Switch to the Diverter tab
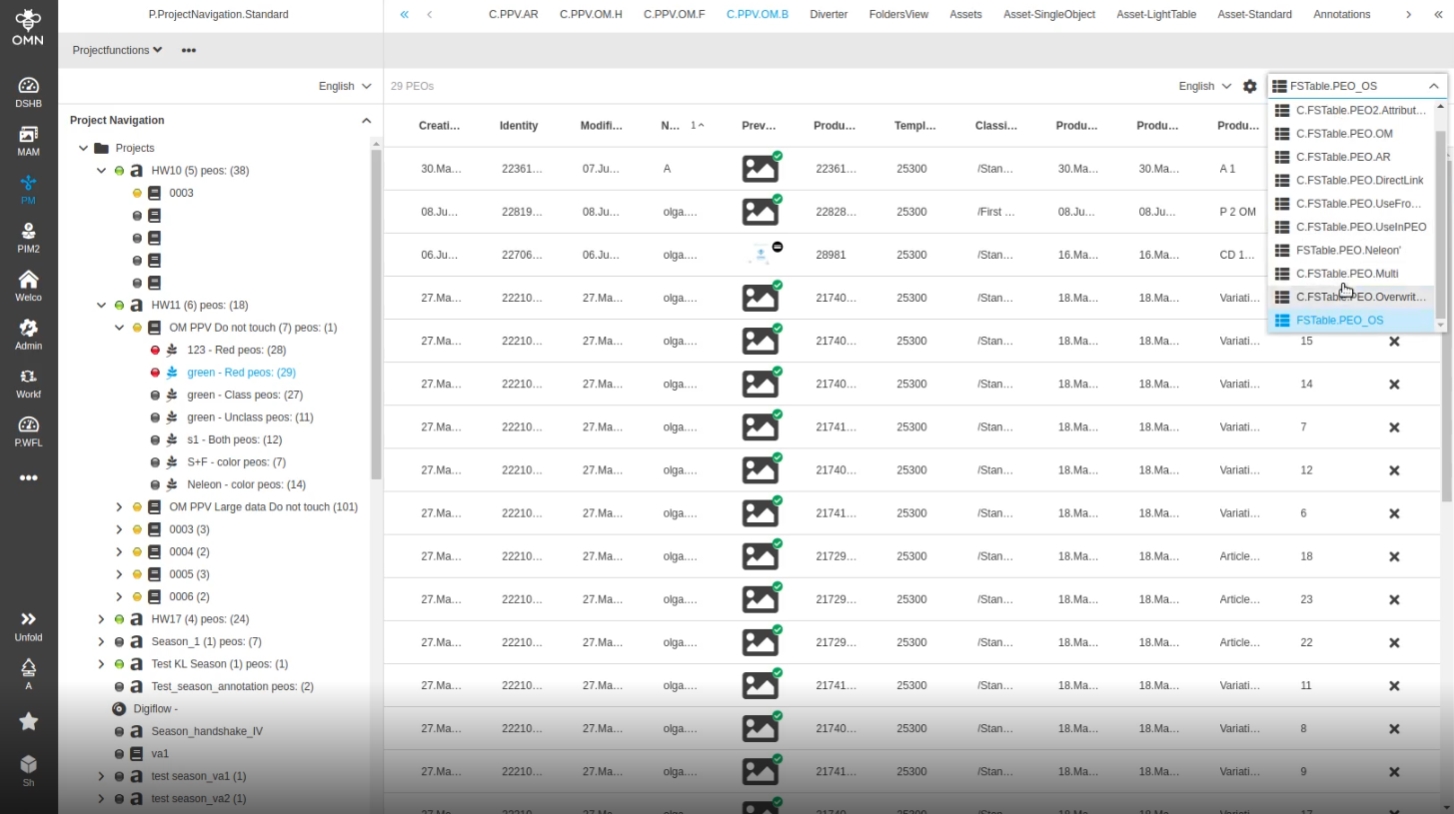This screenshot has height=814, width=1454. [829, 14]
